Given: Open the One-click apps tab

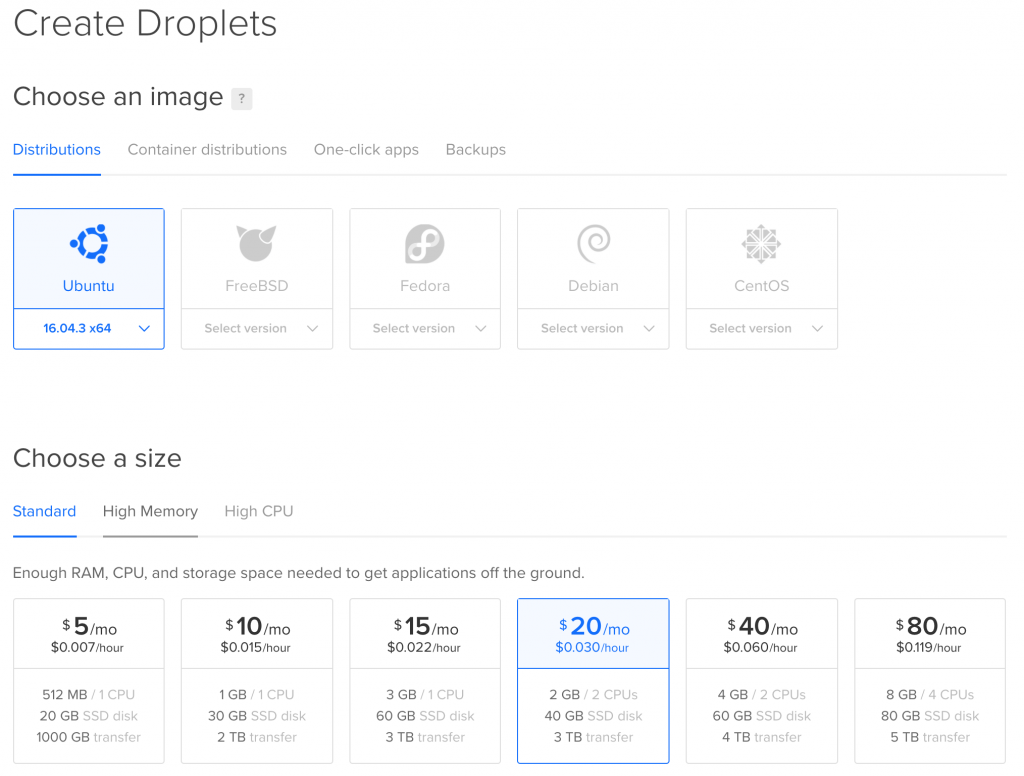Looking at the screenshot, I should coord(366,150).
